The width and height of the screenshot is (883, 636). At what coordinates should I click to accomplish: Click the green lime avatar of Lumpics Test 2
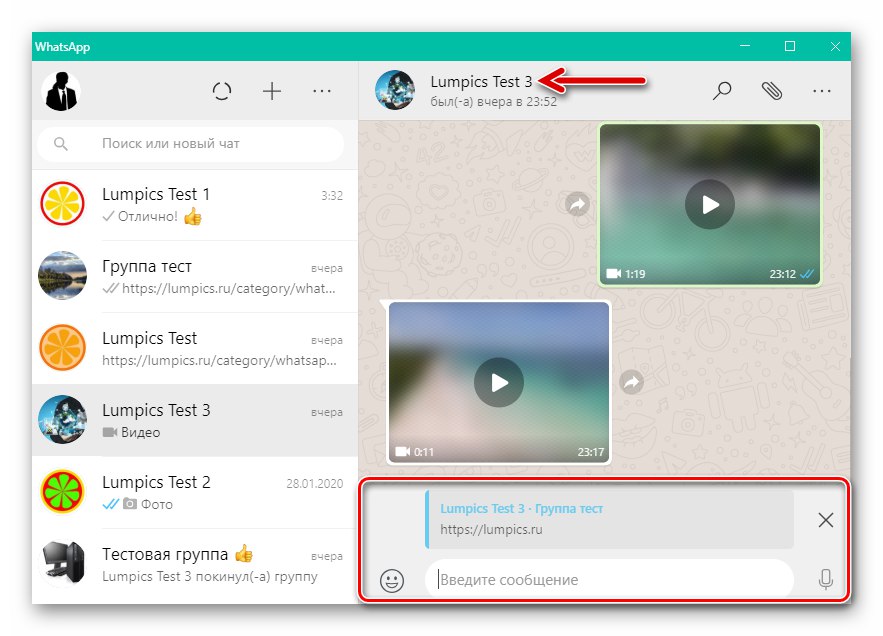(x=62, y=492)
